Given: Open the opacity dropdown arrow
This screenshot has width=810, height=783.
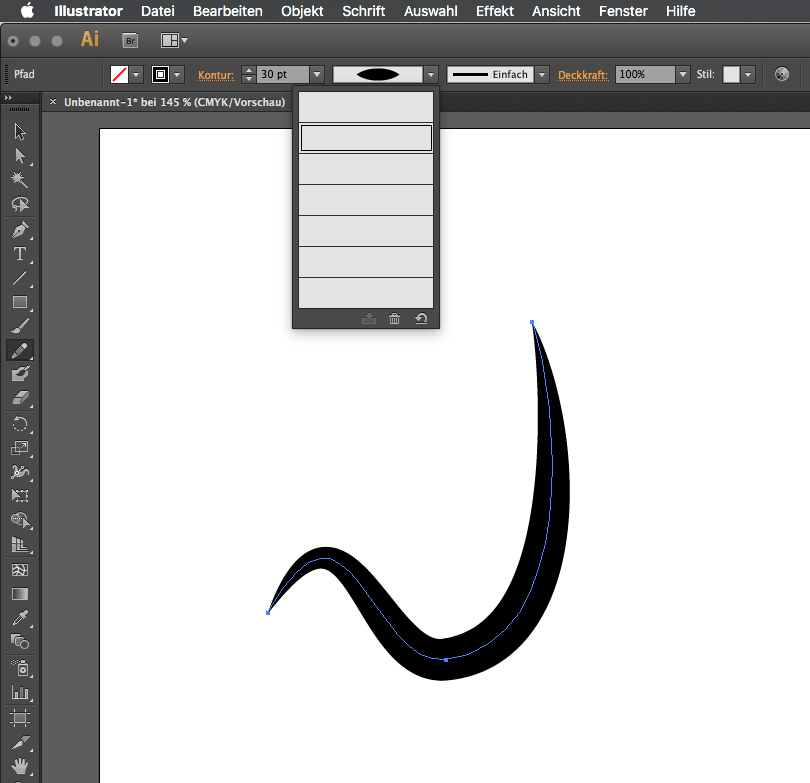Looking at the screenshot, I should pyautogui.click(x=683, y=74).
